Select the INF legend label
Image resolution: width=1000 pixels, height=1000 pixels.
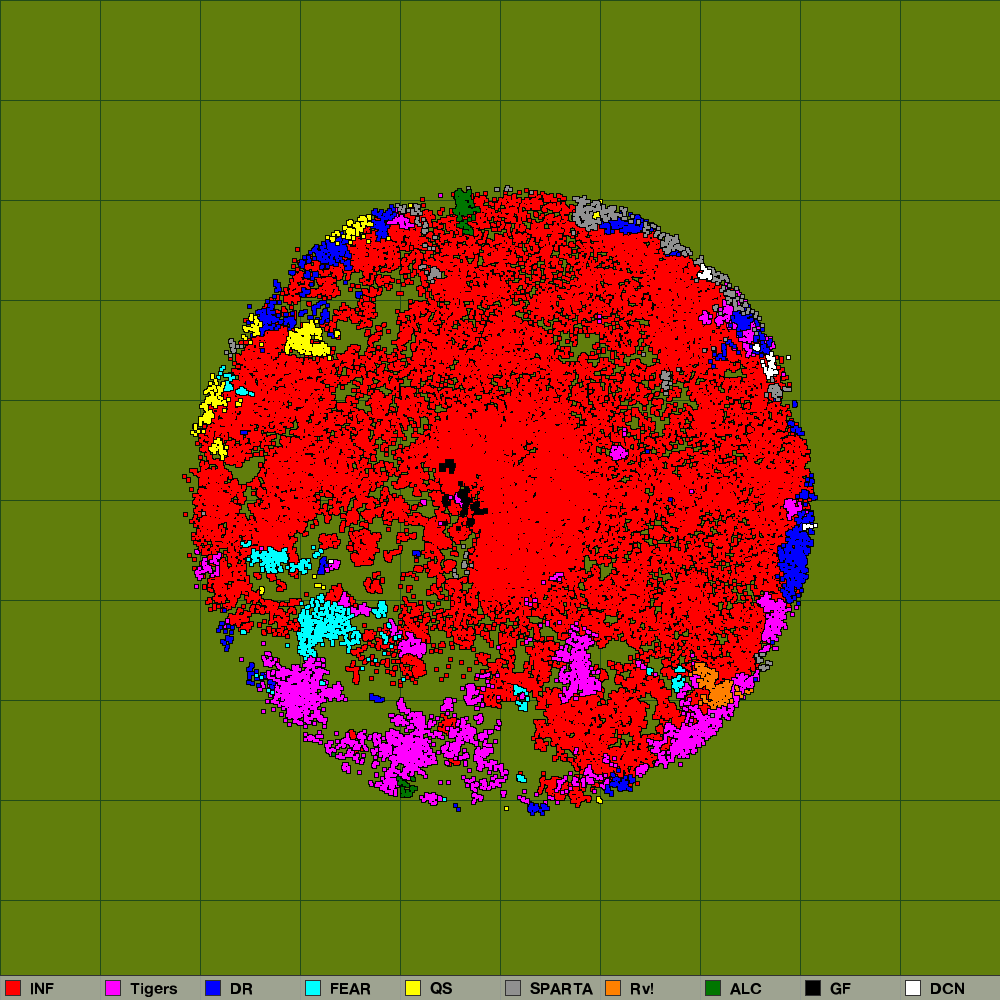click(42, 989)
